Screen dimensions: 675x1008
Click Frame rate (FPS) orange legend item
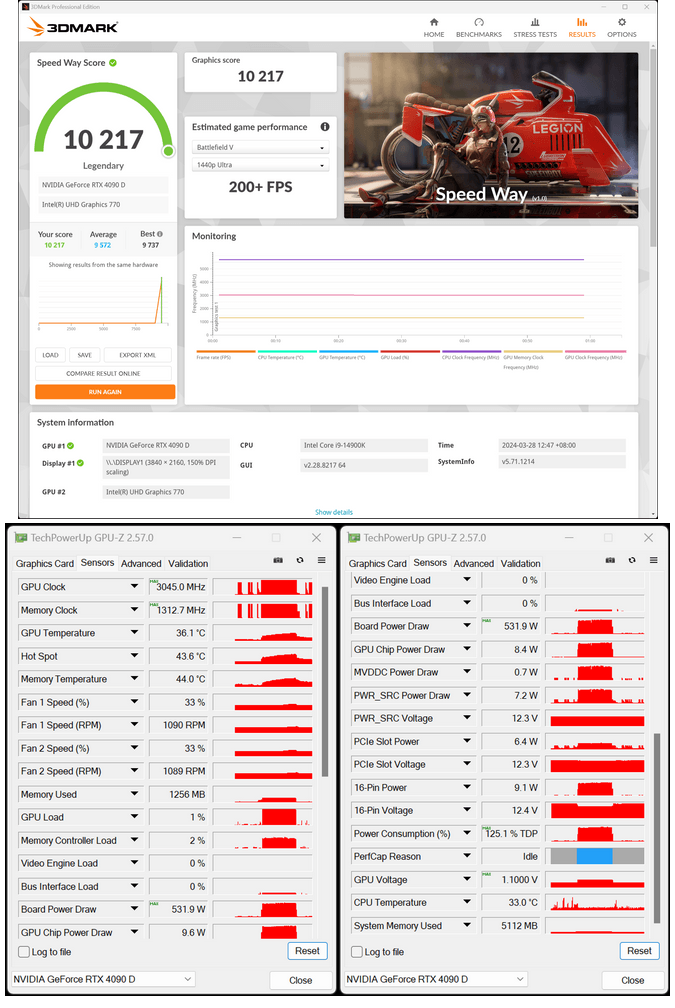click(x=225, y=354)
